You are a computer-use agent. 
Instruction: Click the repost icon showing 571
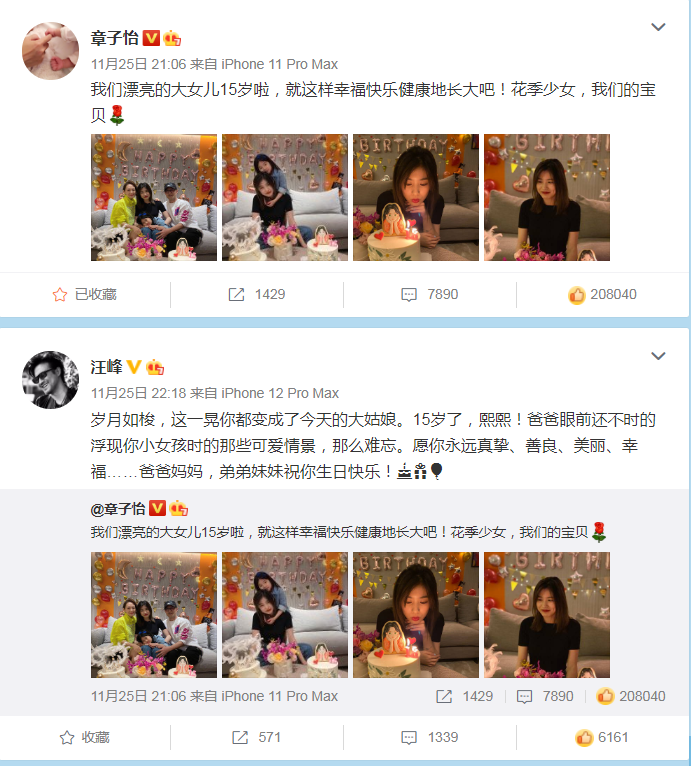[x=240, y=737]
